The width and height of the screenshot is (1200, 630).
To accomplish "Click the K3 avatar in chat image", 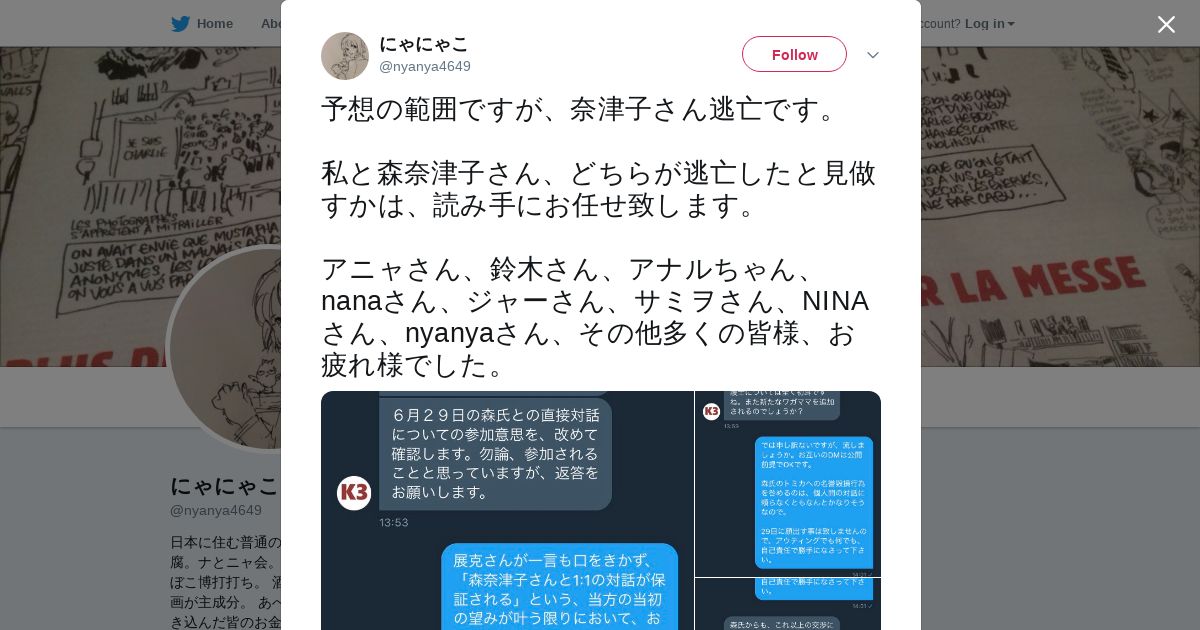I will tap(354, 493).
